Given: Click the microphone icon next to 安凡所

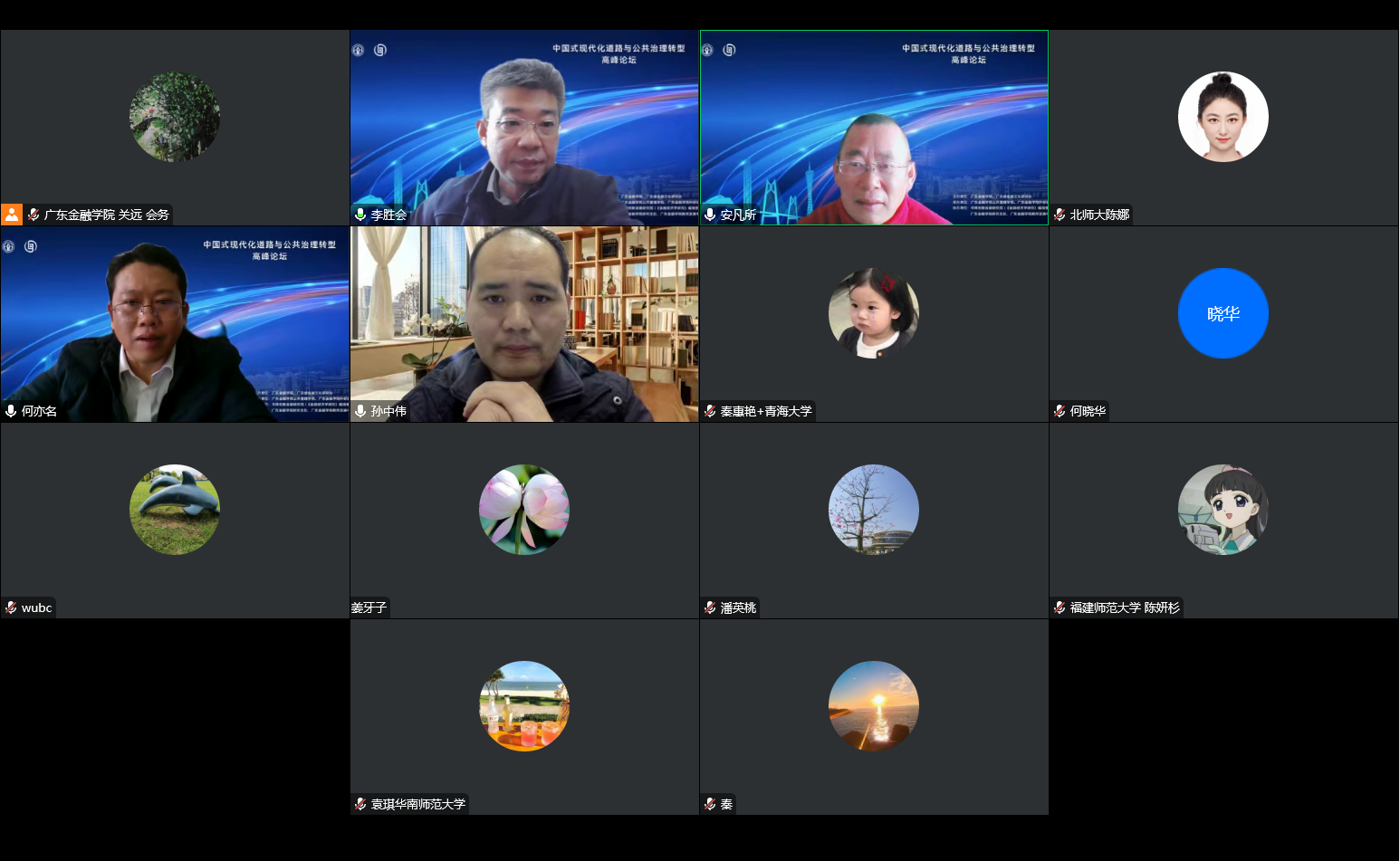Looking at the screenshot, I should point(710,215).
